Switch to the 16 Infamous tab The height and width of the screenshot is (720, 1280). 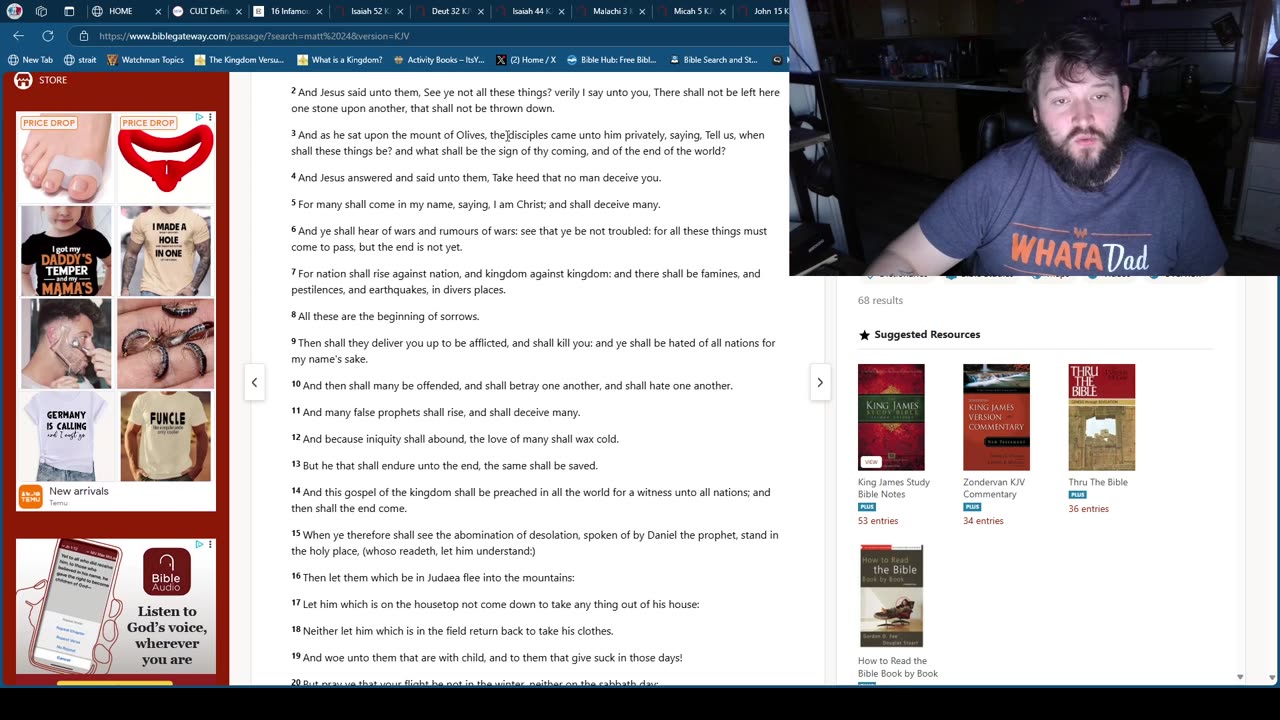(x=289, y=11)
